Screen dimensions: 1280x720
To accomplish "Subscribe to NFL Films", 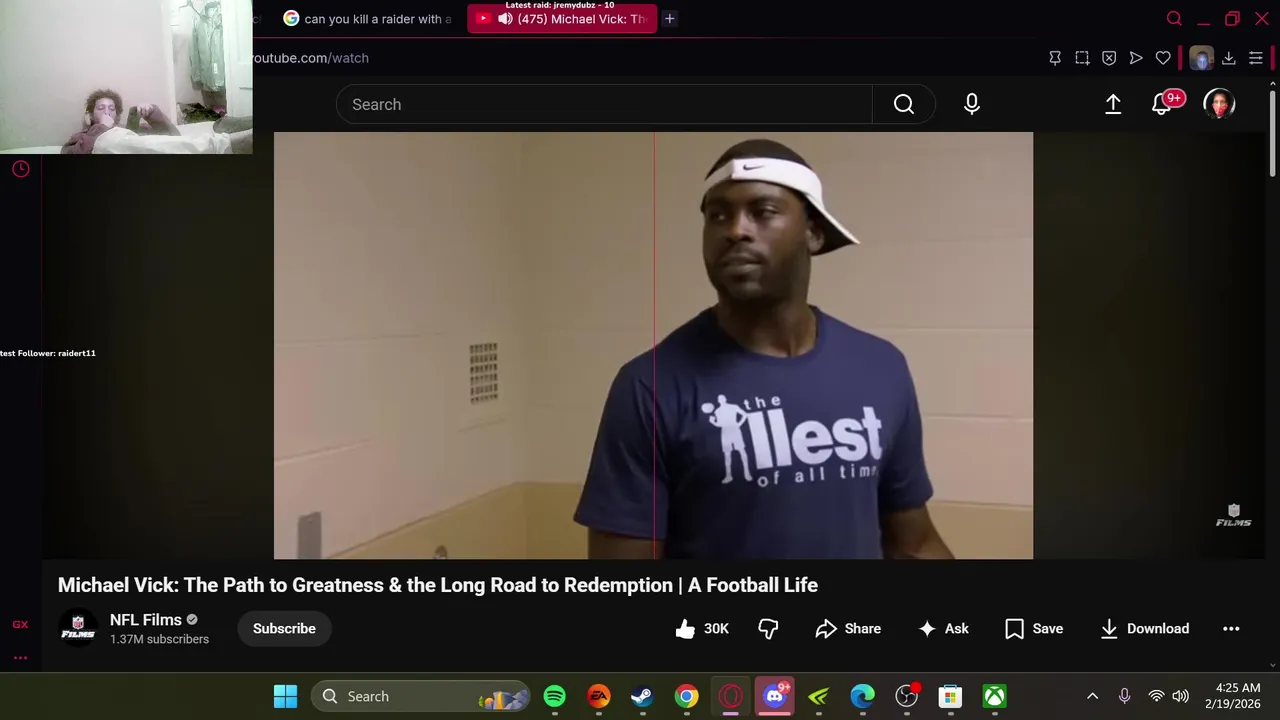I will (x=284, y=629).
